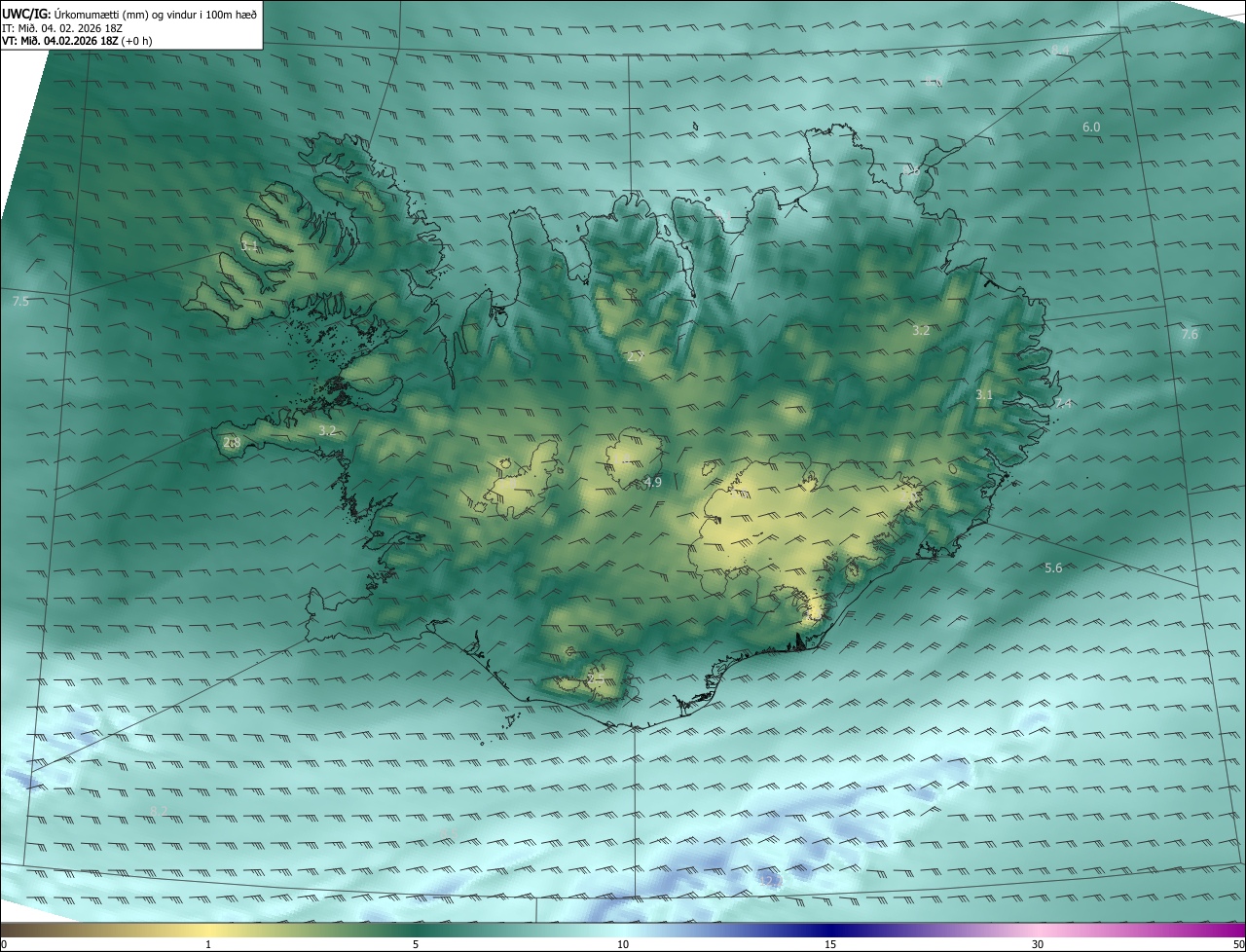
Task: Click the 7.6 value label off the east
Action: (1190, 335)
